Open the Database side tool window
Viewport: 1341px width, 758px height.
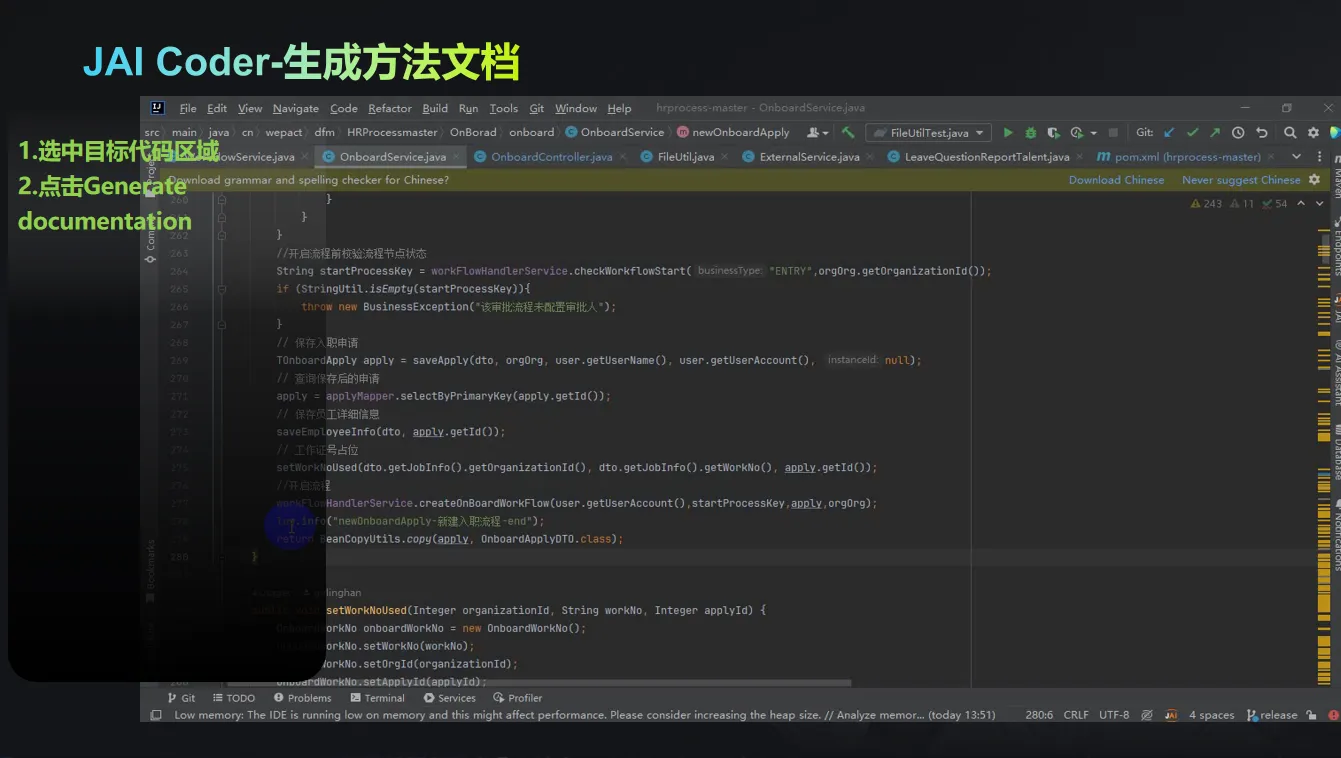point(1336,452)
